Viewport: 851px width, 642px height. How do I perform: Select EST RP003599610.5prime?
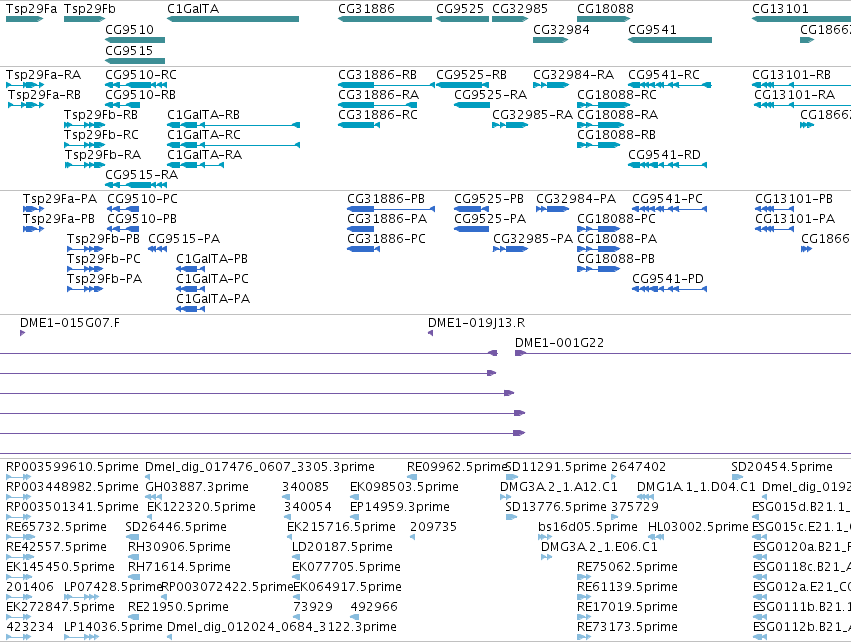(x=18, y=477)
